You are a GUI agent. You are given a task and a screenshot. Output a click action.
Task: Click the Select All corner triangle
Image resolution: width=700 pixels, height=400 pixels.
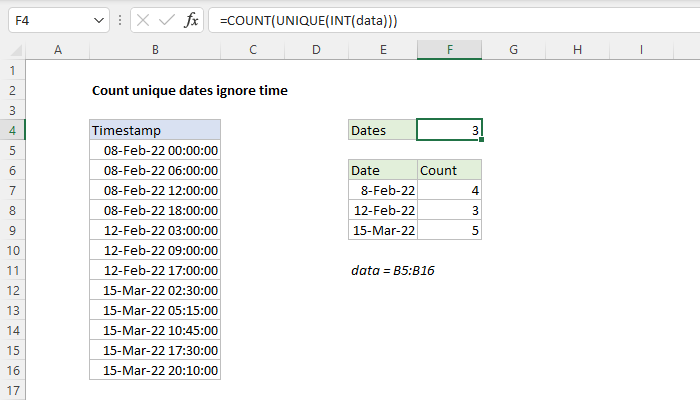click(x=13, y=50)
